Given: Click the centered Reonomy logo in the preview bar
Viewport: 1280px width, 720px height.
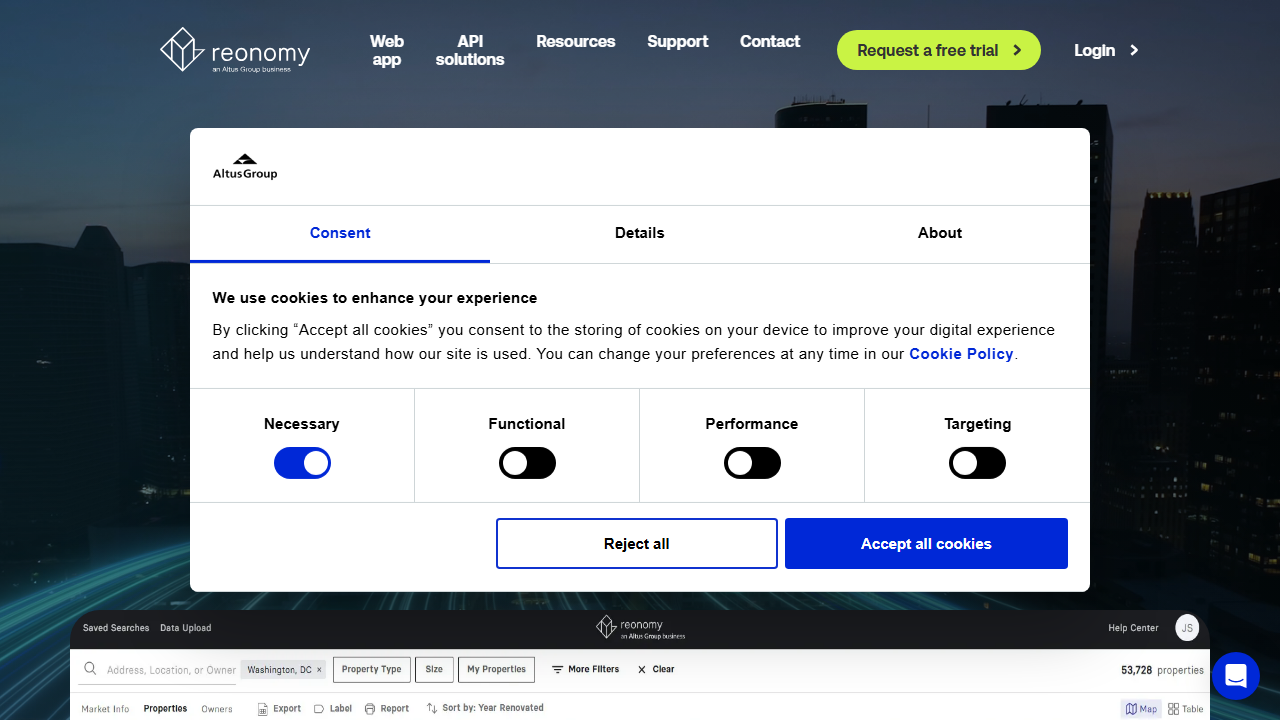Looking at the screenshot, I should 641,627.
